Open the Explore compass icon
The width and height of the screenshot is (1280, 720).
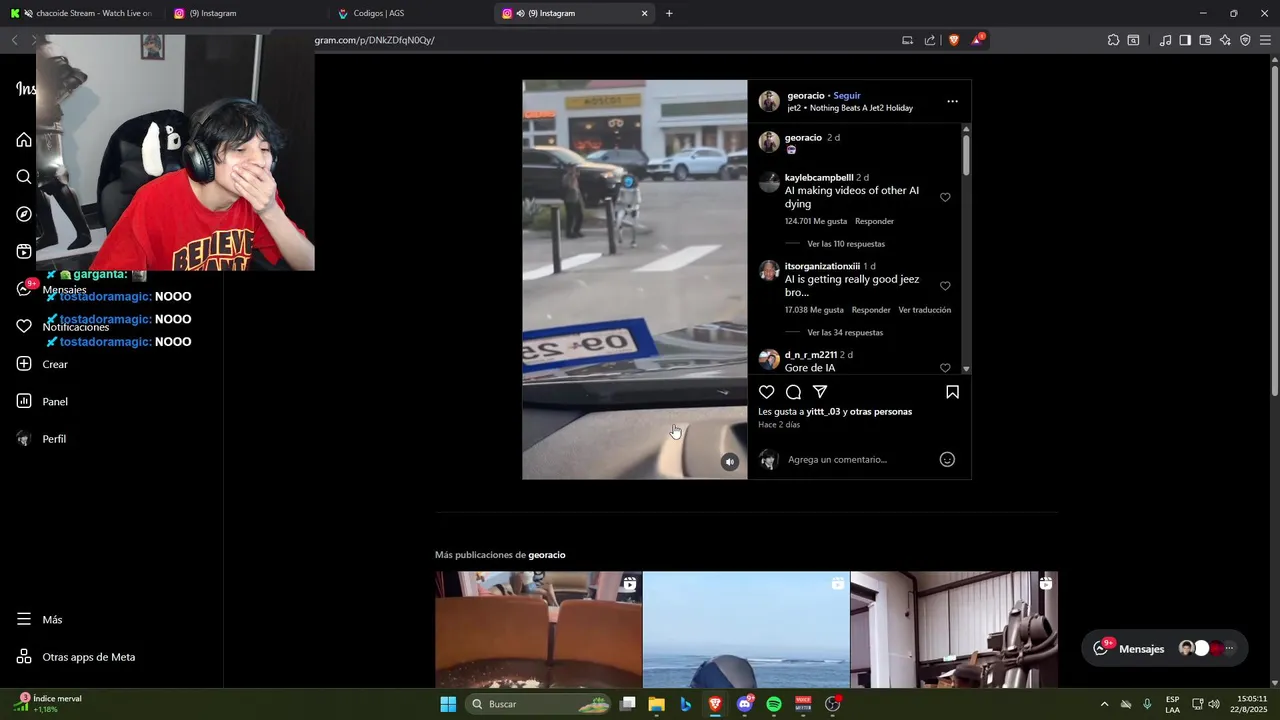(24, 214)
